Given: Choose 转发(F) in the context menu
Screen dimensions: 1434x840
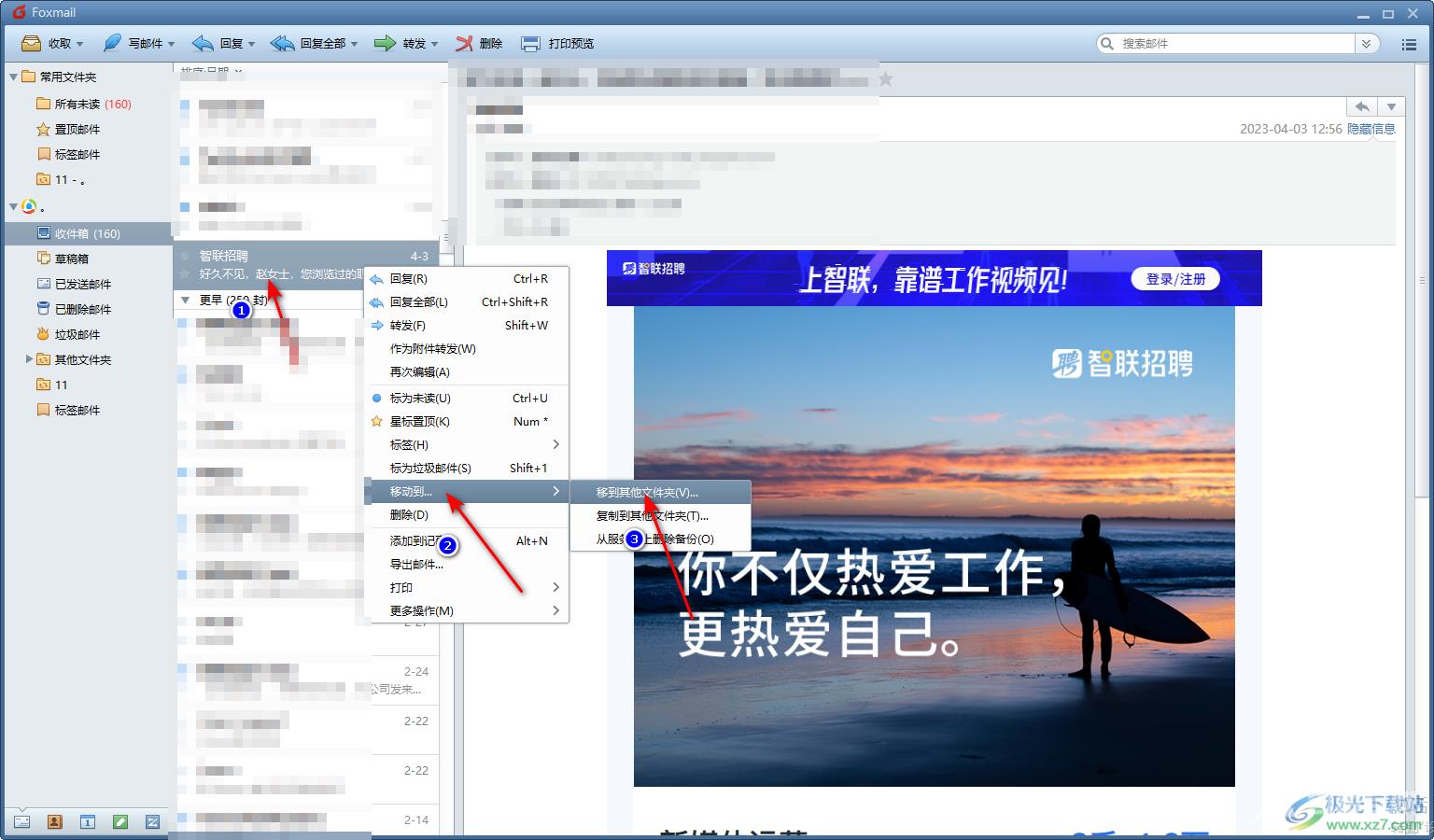Looking at the screenshot, I should 467,325.
